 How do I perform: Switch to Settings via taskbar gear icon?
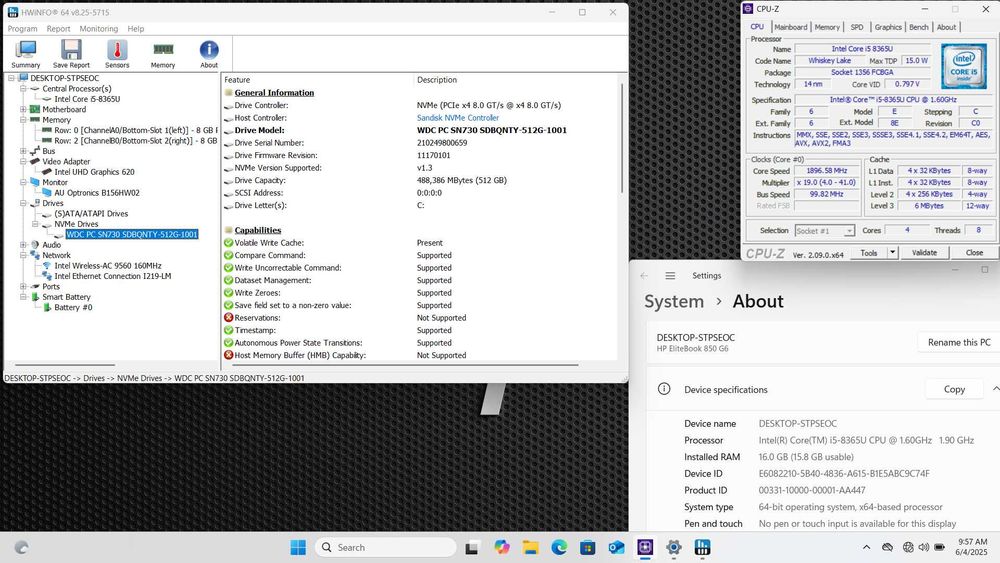(x=673, y=547)
